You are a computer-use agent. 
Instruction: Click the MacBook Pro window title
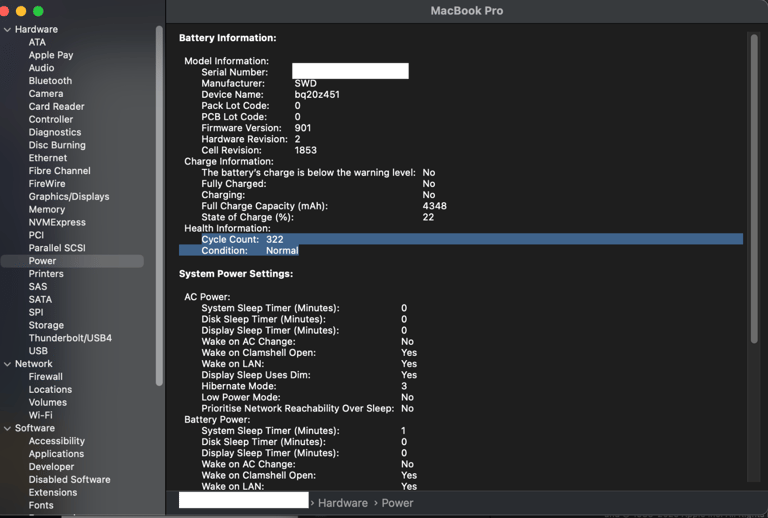467,11
